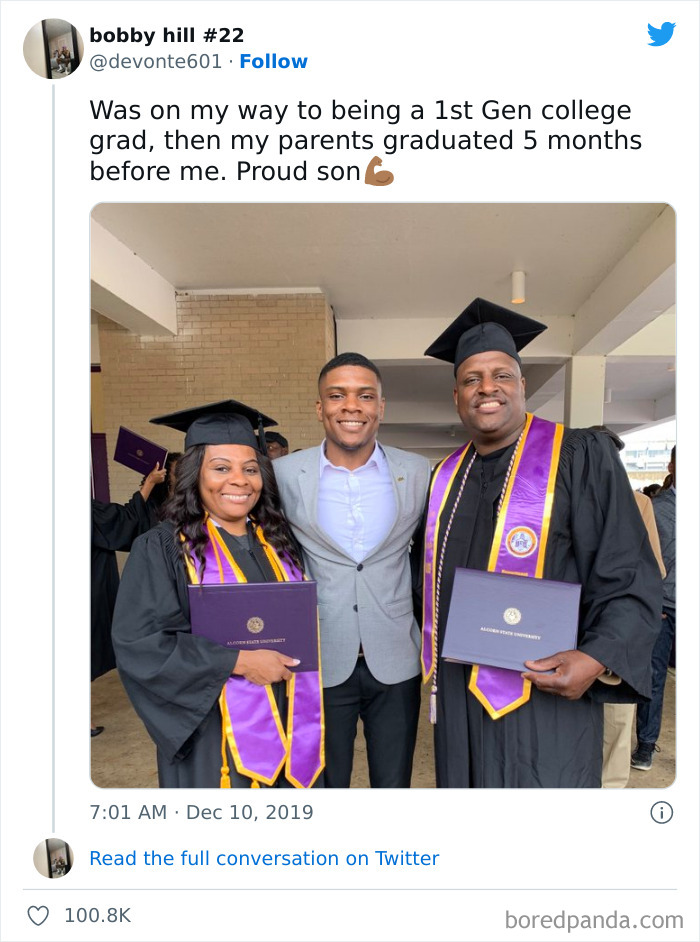700x942 pixels.
Task: Follow the tweet author
Action: tap(273, 61)
